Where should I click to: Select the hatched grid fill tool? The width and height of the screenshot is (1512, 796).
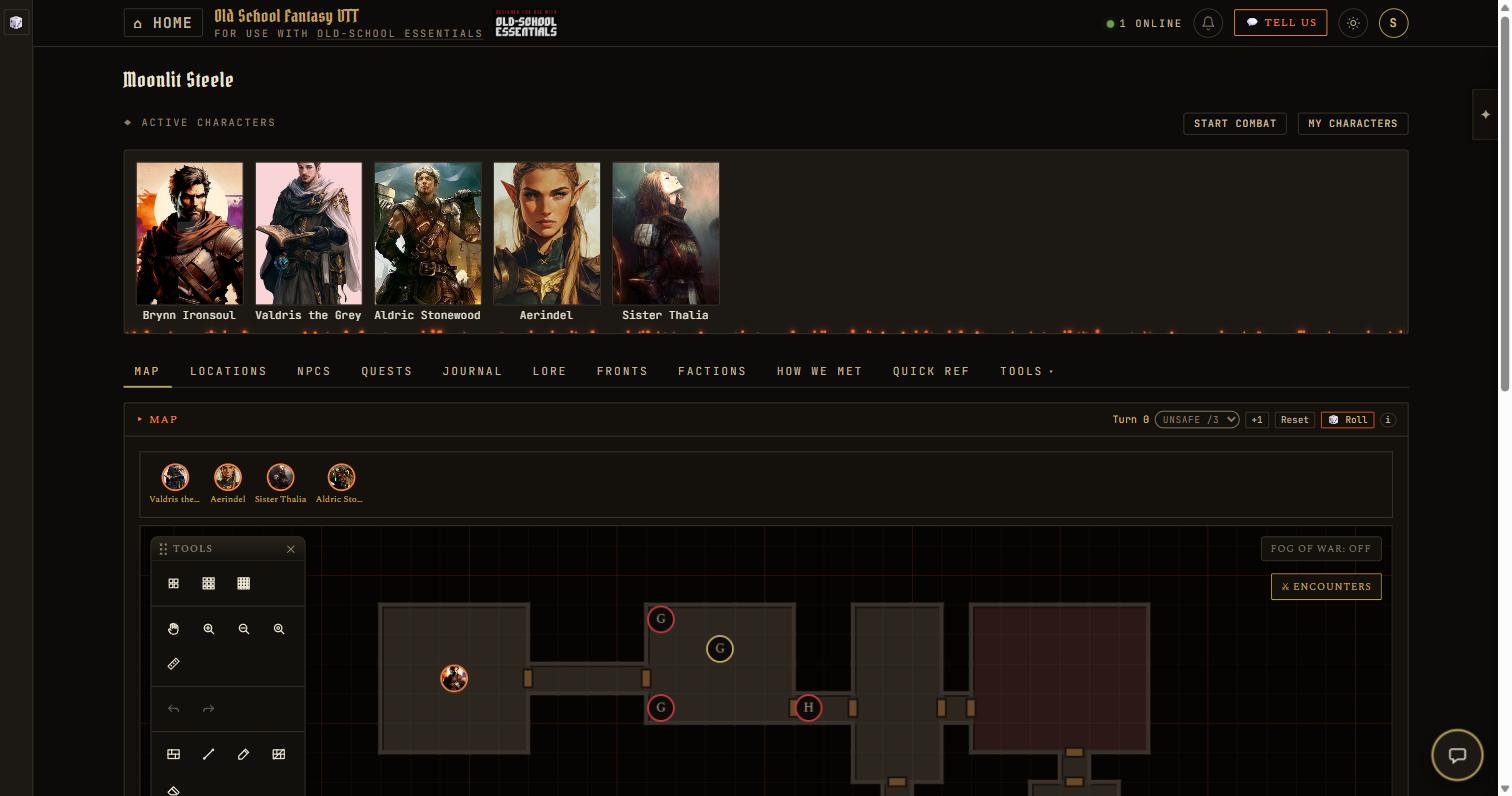pos(278,754)
